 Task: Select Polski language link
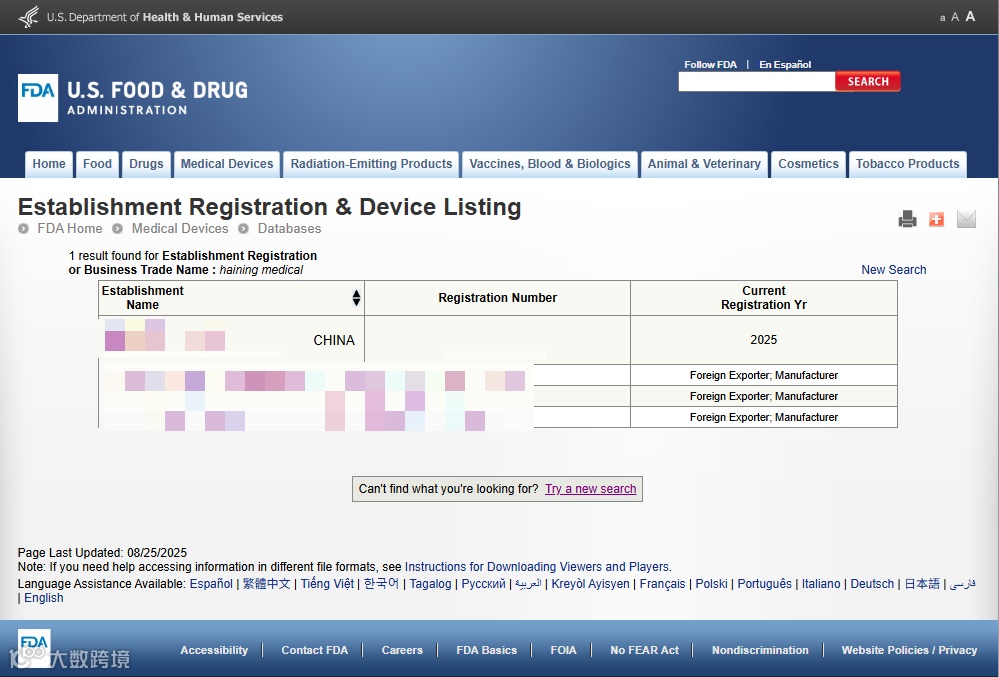click(711, 584)
